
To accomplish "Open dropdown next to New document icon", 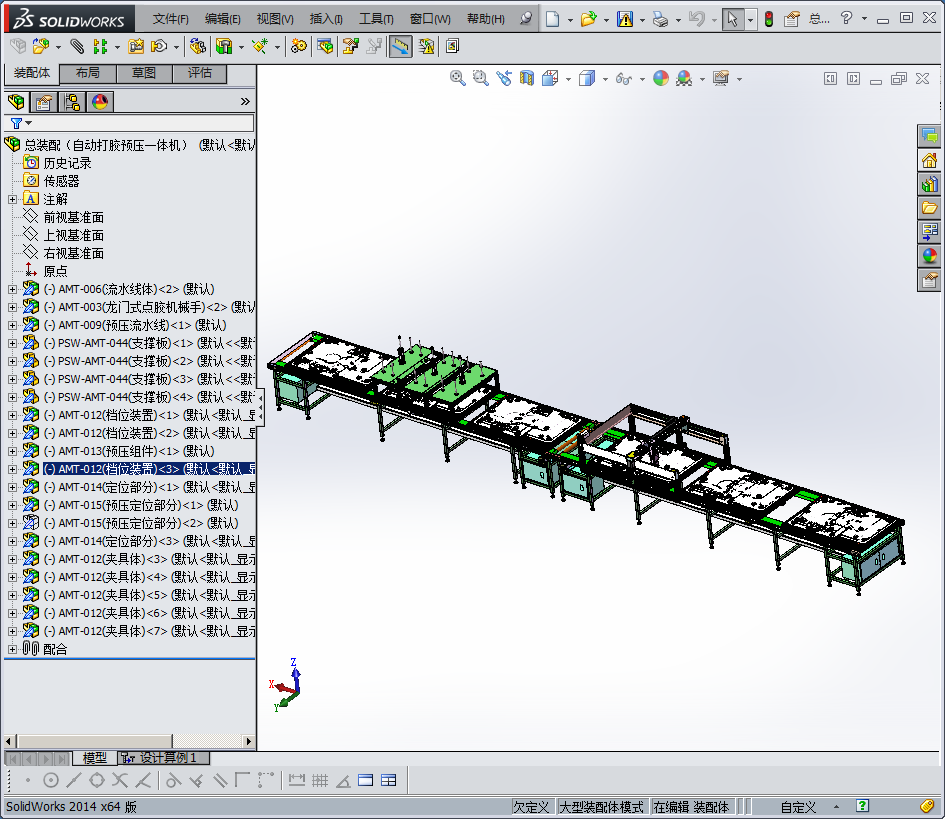I will click(x=570, y=20).
